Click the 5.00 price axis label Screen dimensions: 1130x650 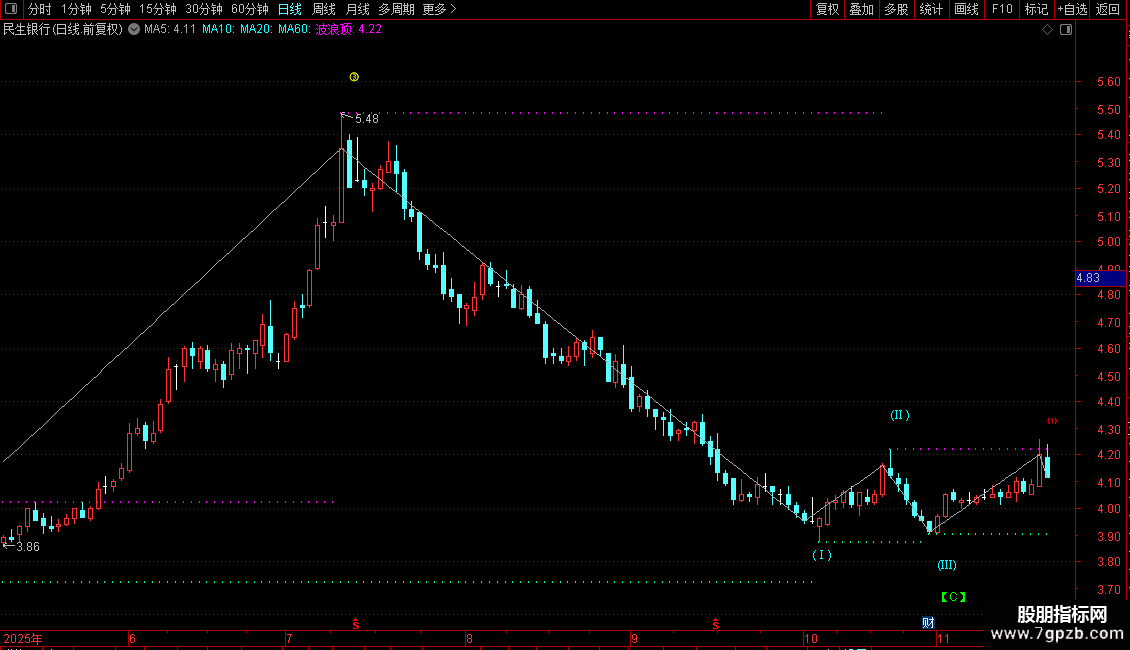[x=1108, y=242]
